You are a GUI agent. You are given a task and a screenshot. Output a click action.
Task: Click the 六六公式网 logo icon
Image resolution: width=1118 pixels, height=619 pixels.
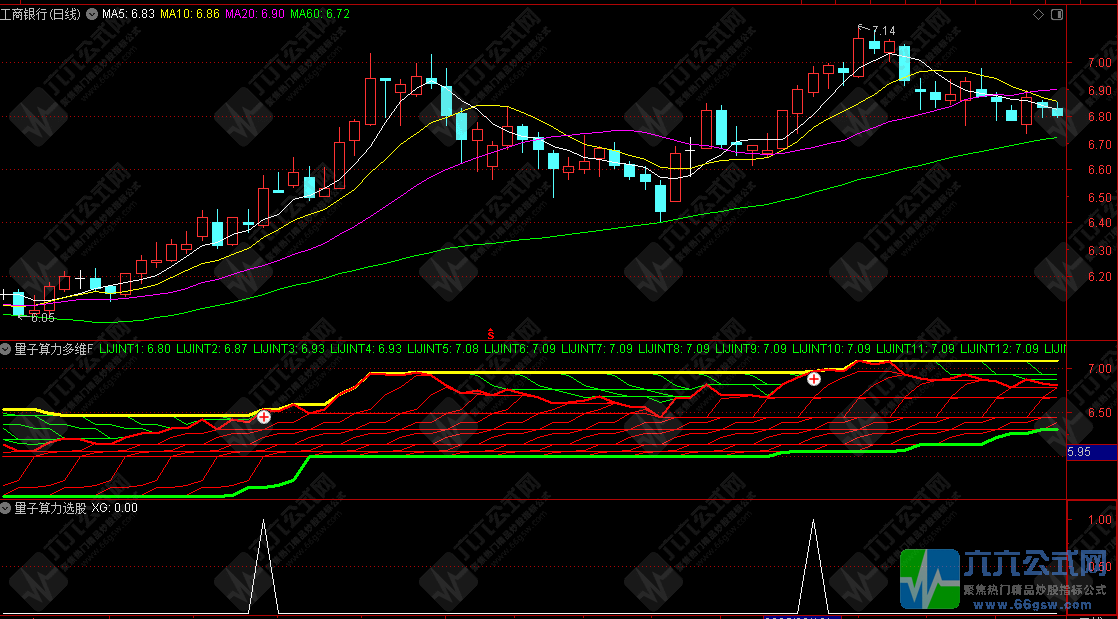point(929,578)
